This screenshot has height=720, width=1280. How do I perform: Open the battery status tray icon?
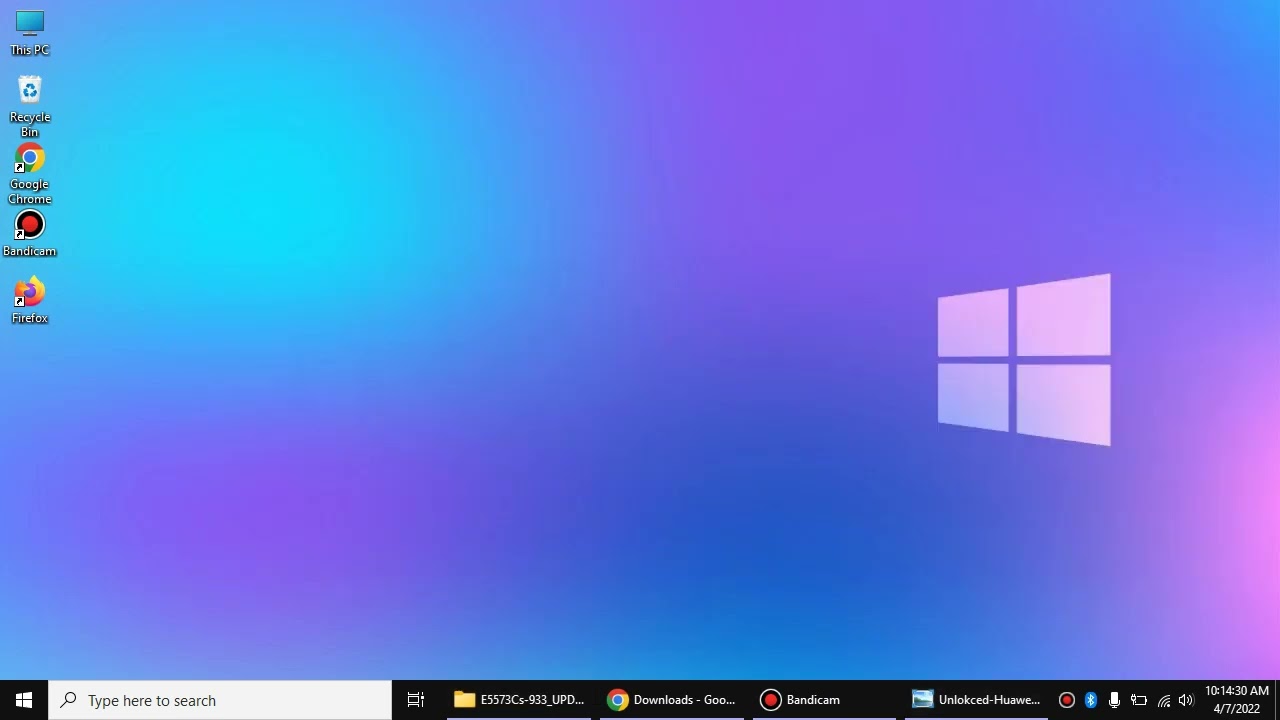(1139, 700)
